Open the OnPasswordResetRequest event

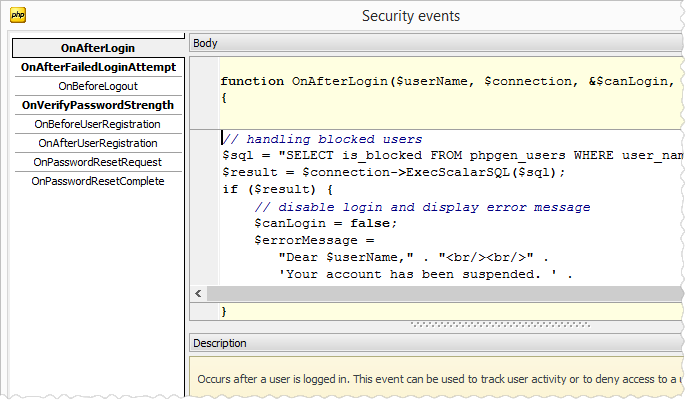click(x=97, y=162)
